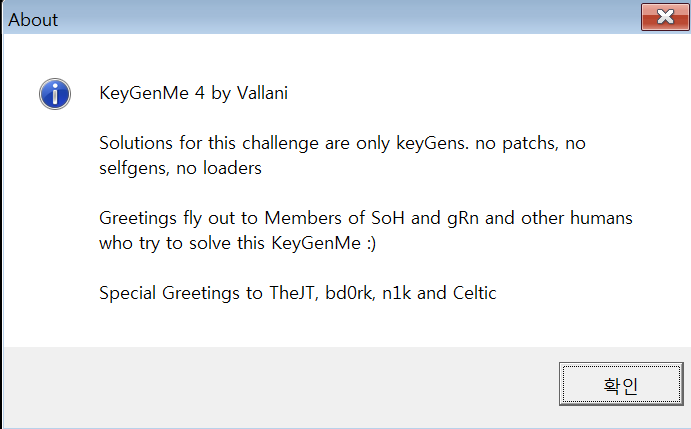The image size is (691, 429).
Task: Click the line starting "Solutions for this challenge"
Action: point(342,143)
